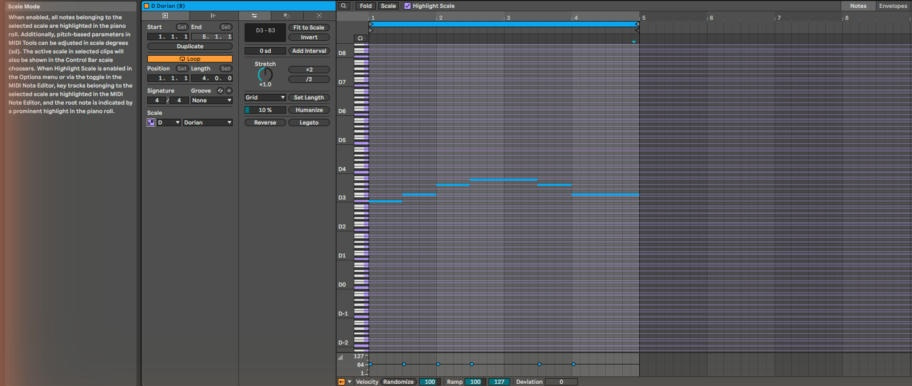Click the Deviation value field
Image resolution: width=912 pixels, height=386 pixels.
pos(561,382)
